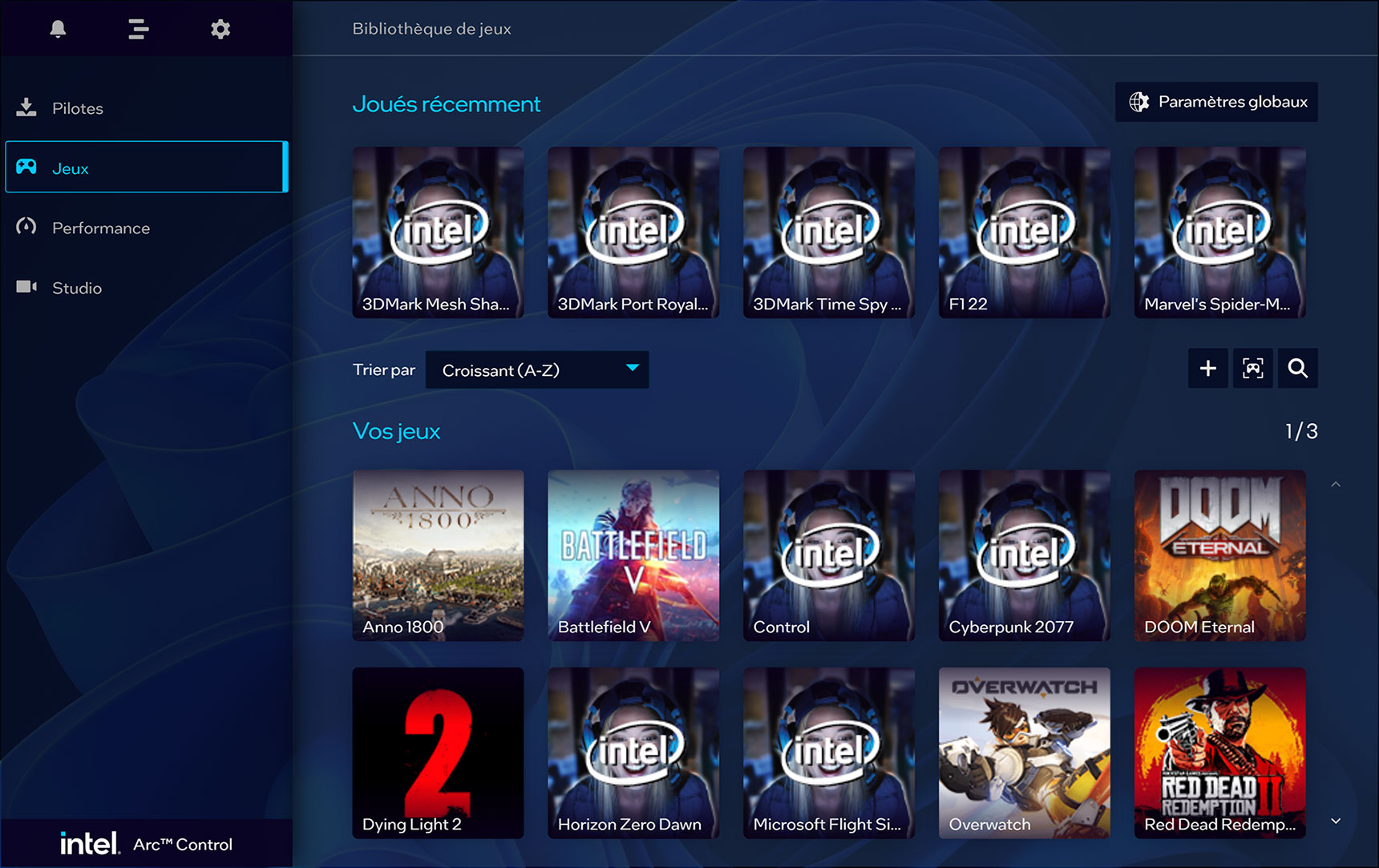Image resolution: width=1379 pixels, height=868 pixels.
Task: Go to next games page with down chevron
Action: coord(1336,821)
